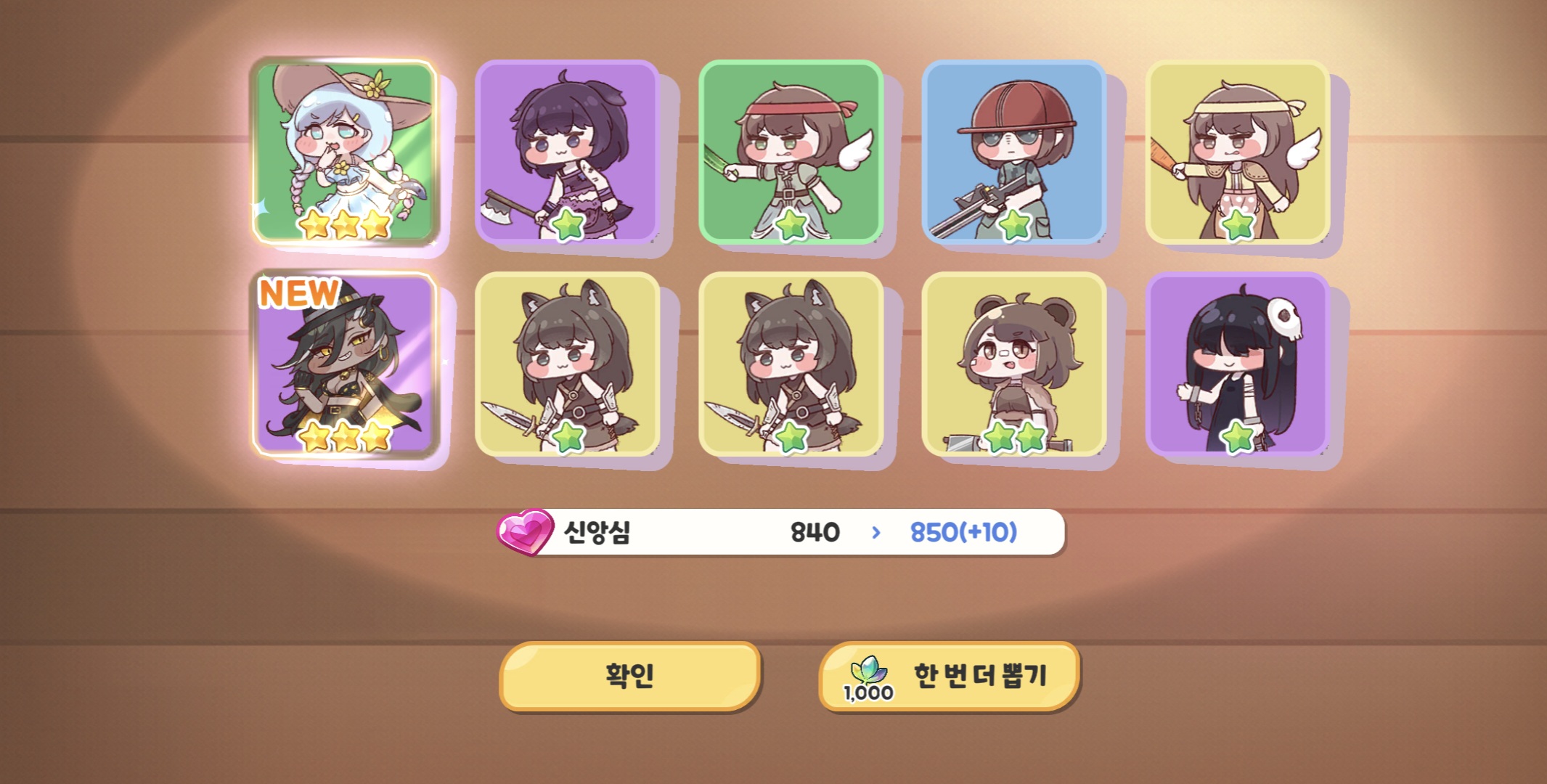The image size is (1547, 784).
Task: Click the pink heart gem icon
Action: (x=525, y=531)
